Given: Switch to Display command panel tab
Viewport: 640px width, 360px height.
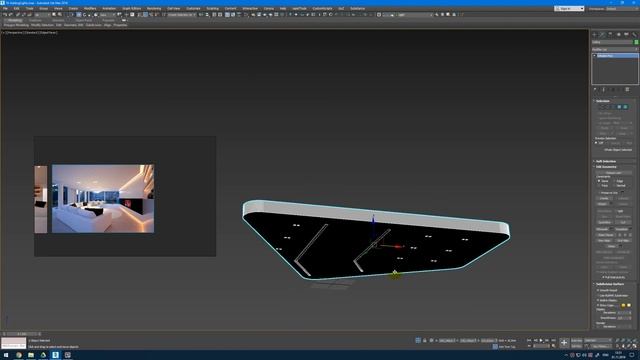Looking at the screenshot, I should 626,34.
